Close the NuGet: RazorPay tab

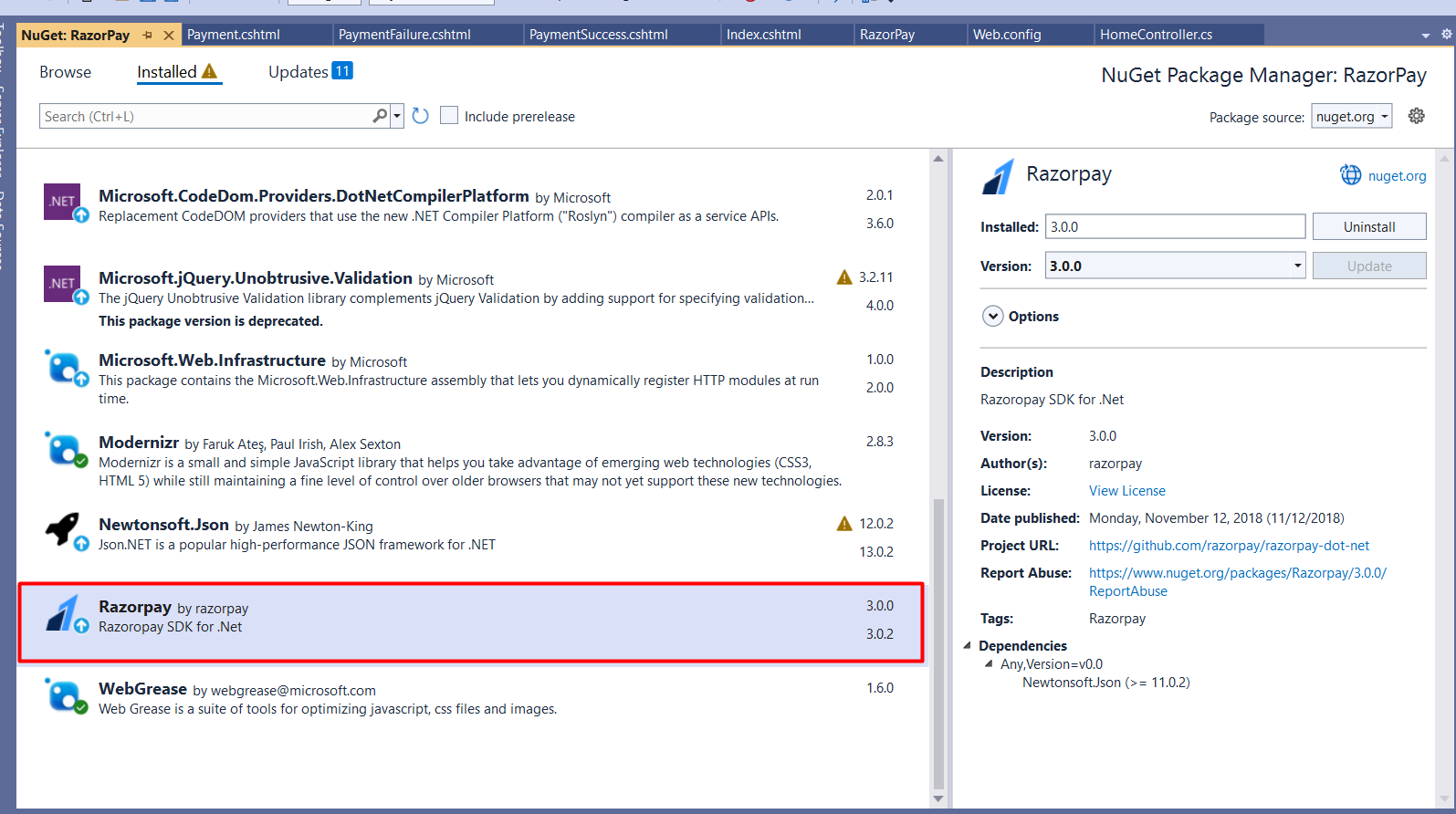(x=169, y=35)
